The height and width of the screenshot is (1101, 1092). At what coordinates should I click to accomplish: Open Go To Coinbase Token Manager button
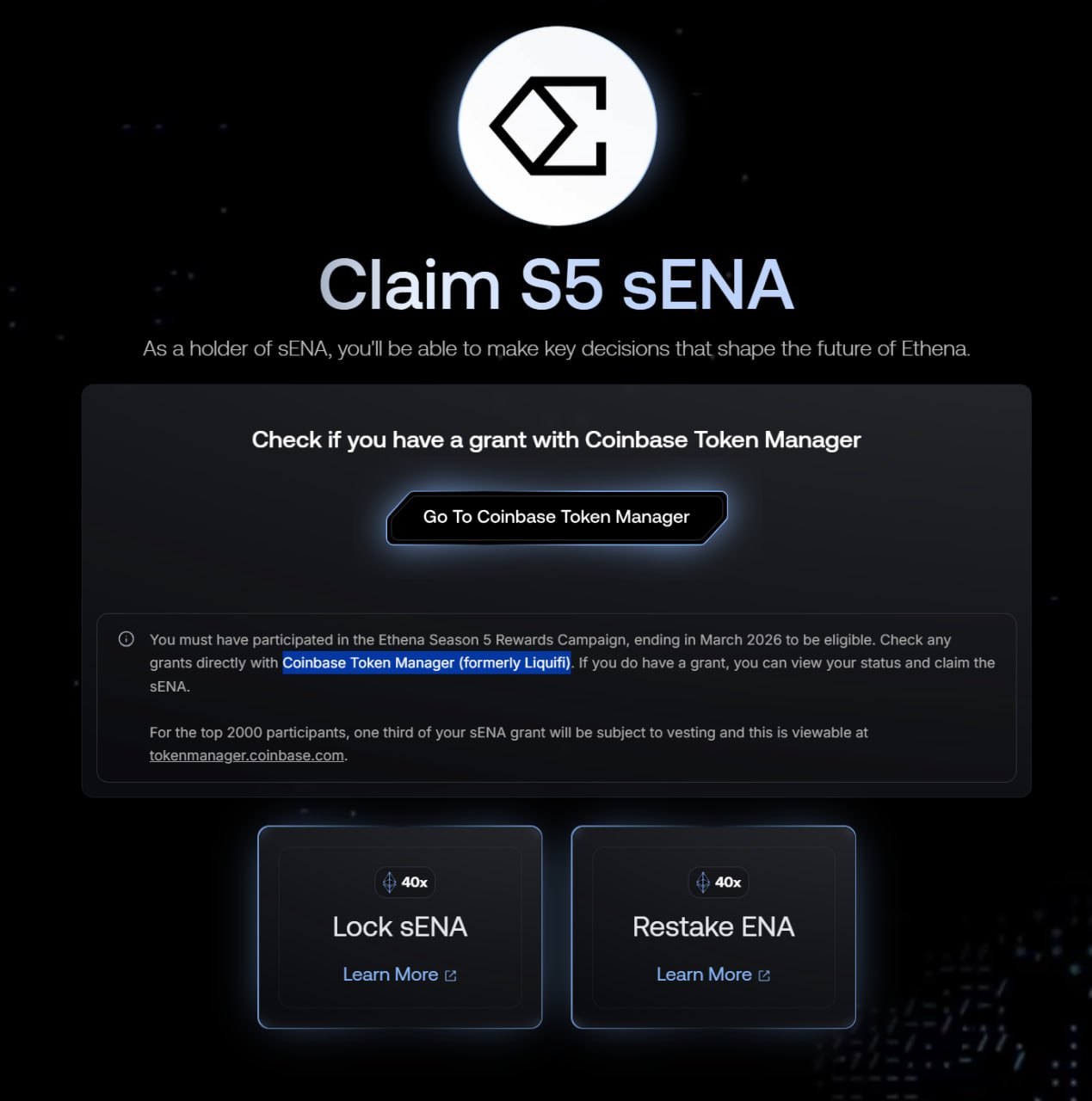pos(557,517)
